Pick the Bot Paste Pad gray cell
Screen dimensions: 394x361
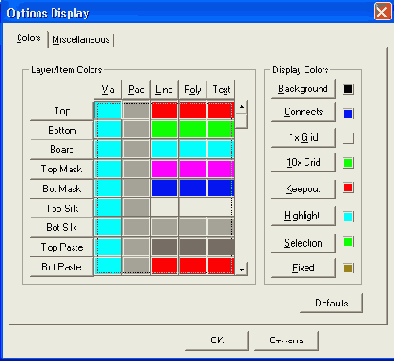[136, 266]
